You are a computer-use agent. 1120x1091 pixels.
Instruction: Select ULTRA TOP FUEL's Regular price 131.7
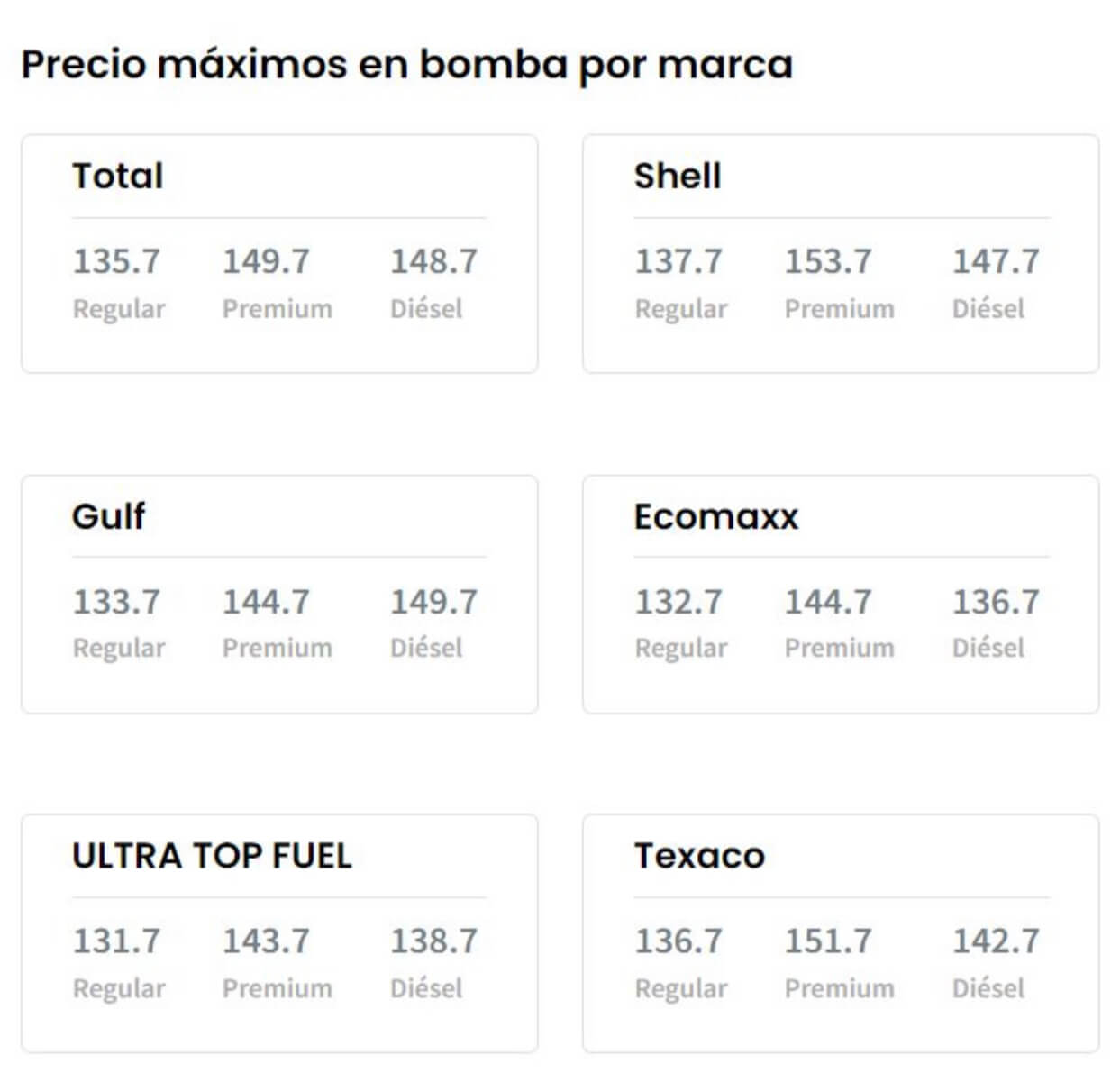116,941
